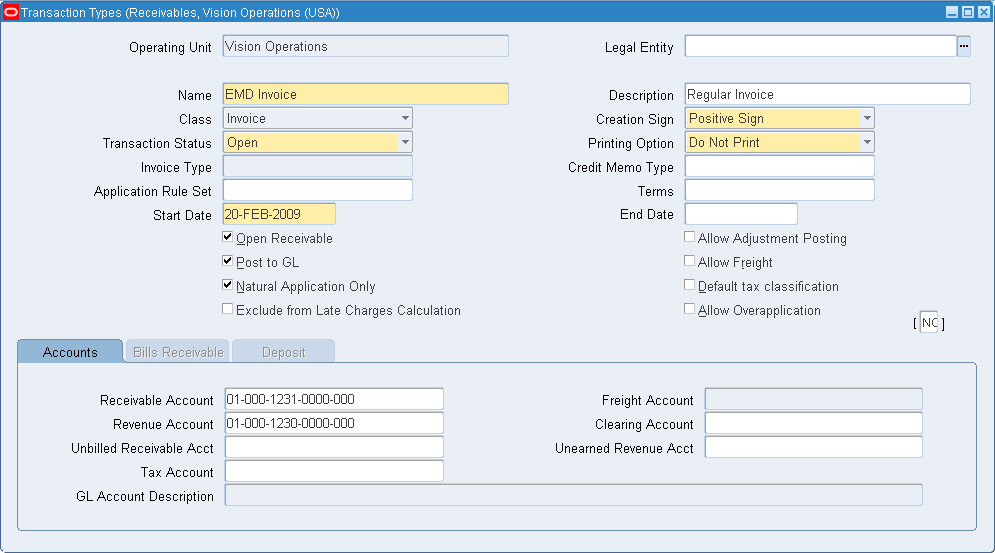Click the End Date field

[741, 215]
